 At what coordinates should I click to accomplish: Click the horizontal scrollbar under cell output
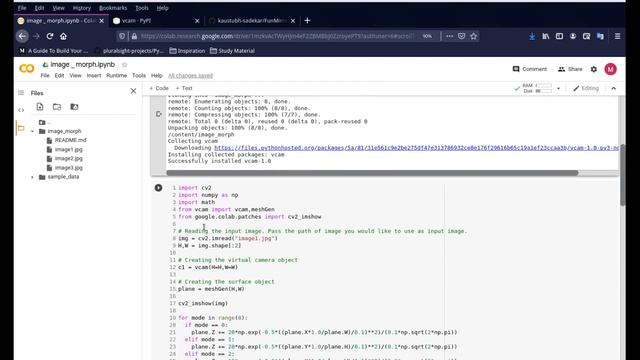tap(372, 173)
